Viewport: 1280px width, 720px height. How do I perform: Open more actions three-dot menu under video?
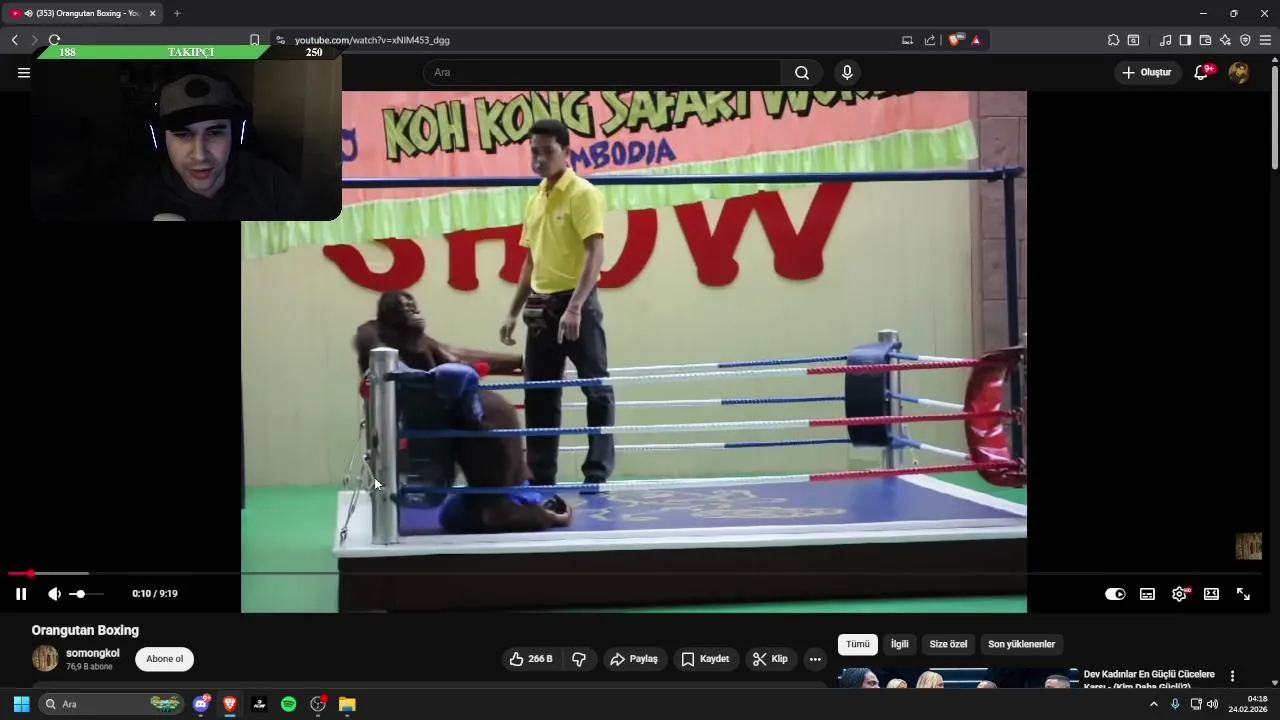815,659
